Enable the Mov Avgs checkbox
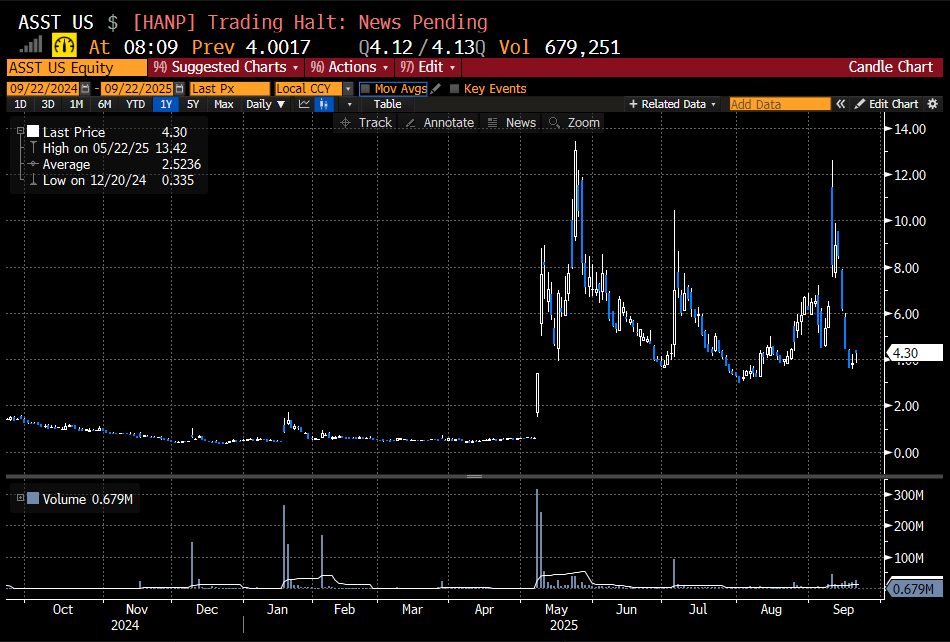Viewport: 950px width, 642px height. coord(365,89)
